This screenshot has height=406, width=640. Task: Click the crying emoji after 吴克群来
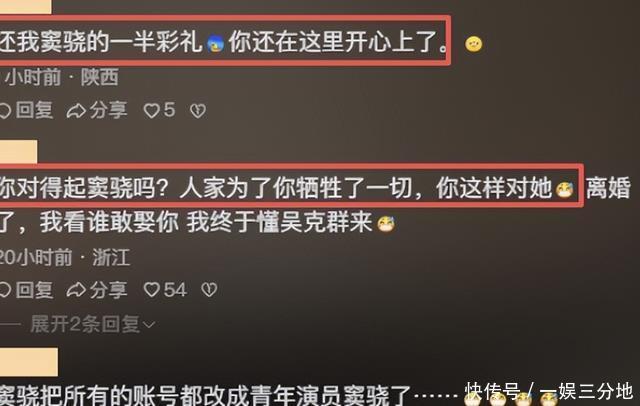pos(386,224)
